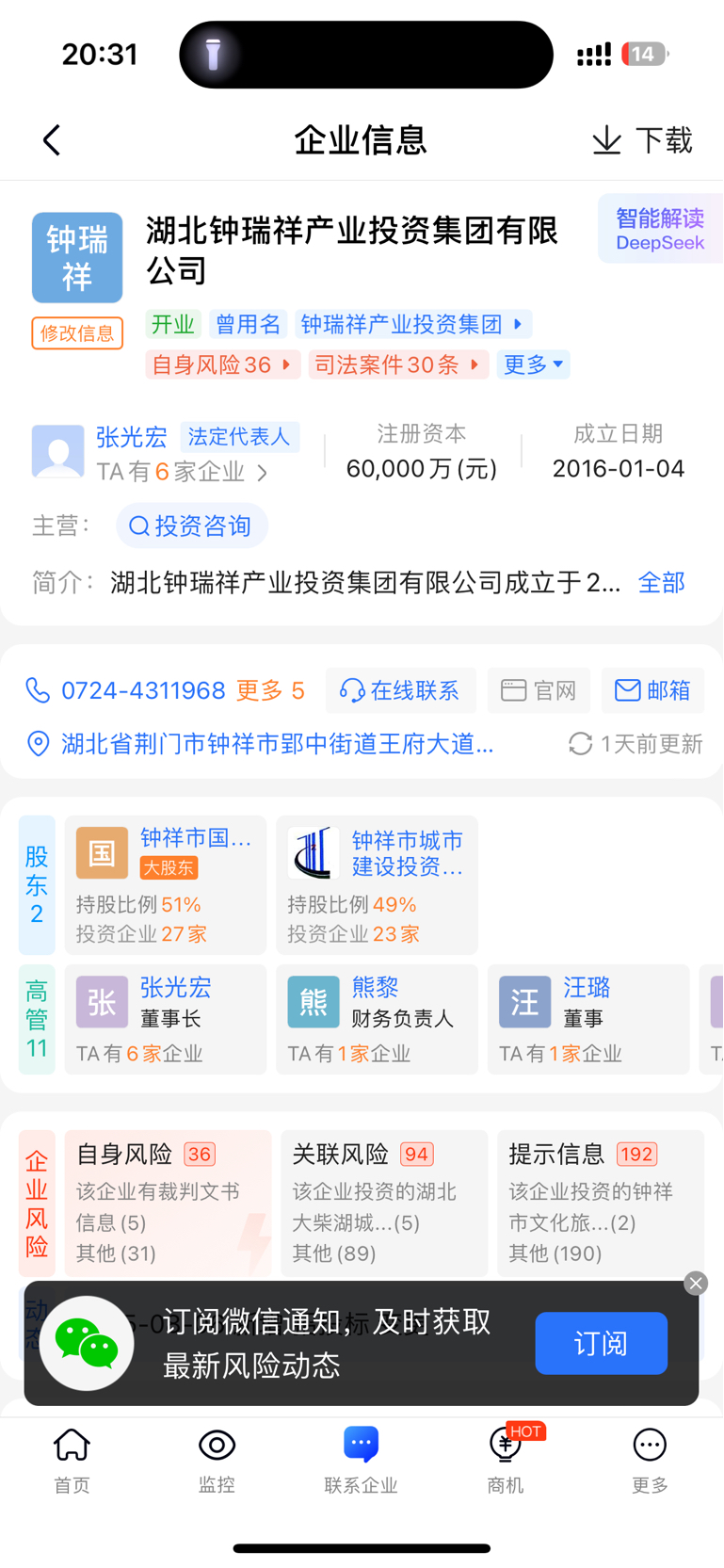Open address 湖北省荆门市钟祥市郢中街道
Screen dimensions: 724x1568
pos(278,744)
